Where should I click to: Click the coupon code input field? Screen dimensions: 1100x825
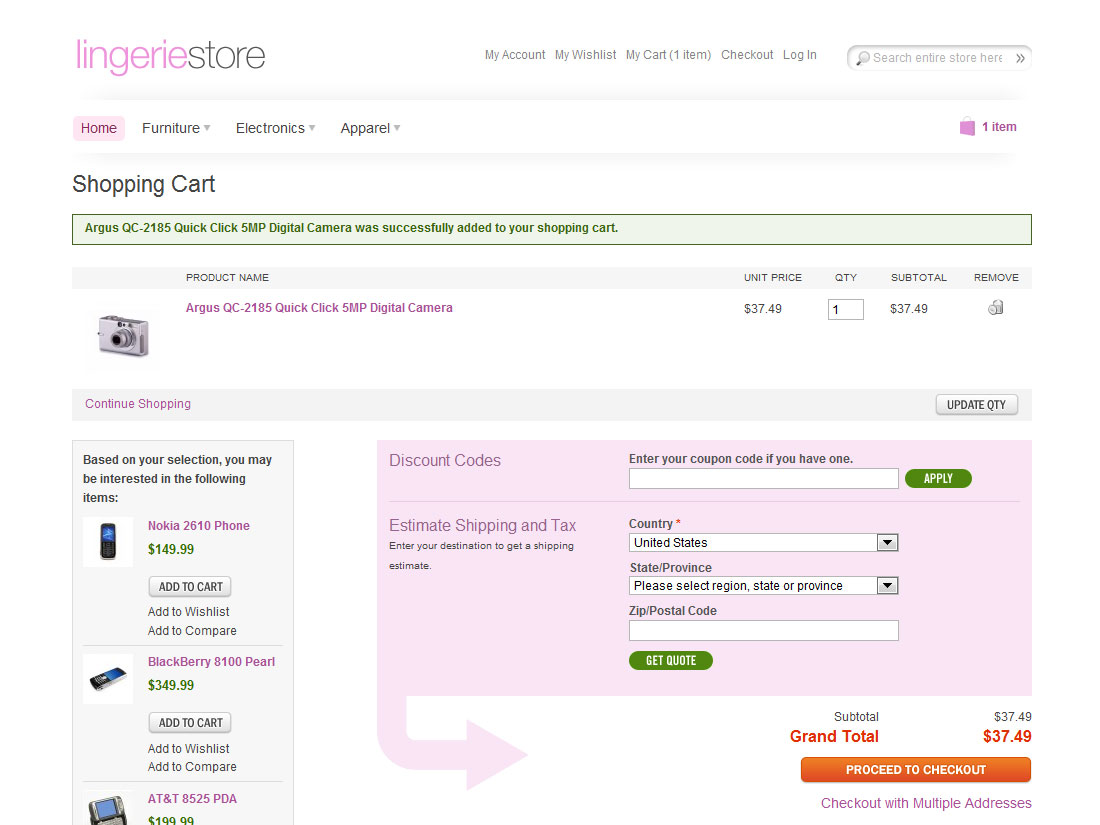point(763,478)
